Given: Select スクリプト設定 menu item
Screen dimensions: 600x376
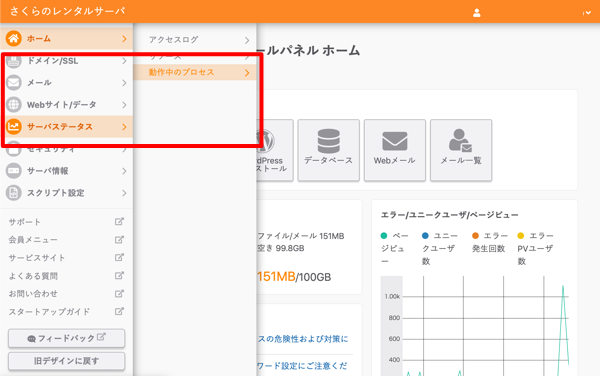Looking at the screenshot, I should [67, 193].
